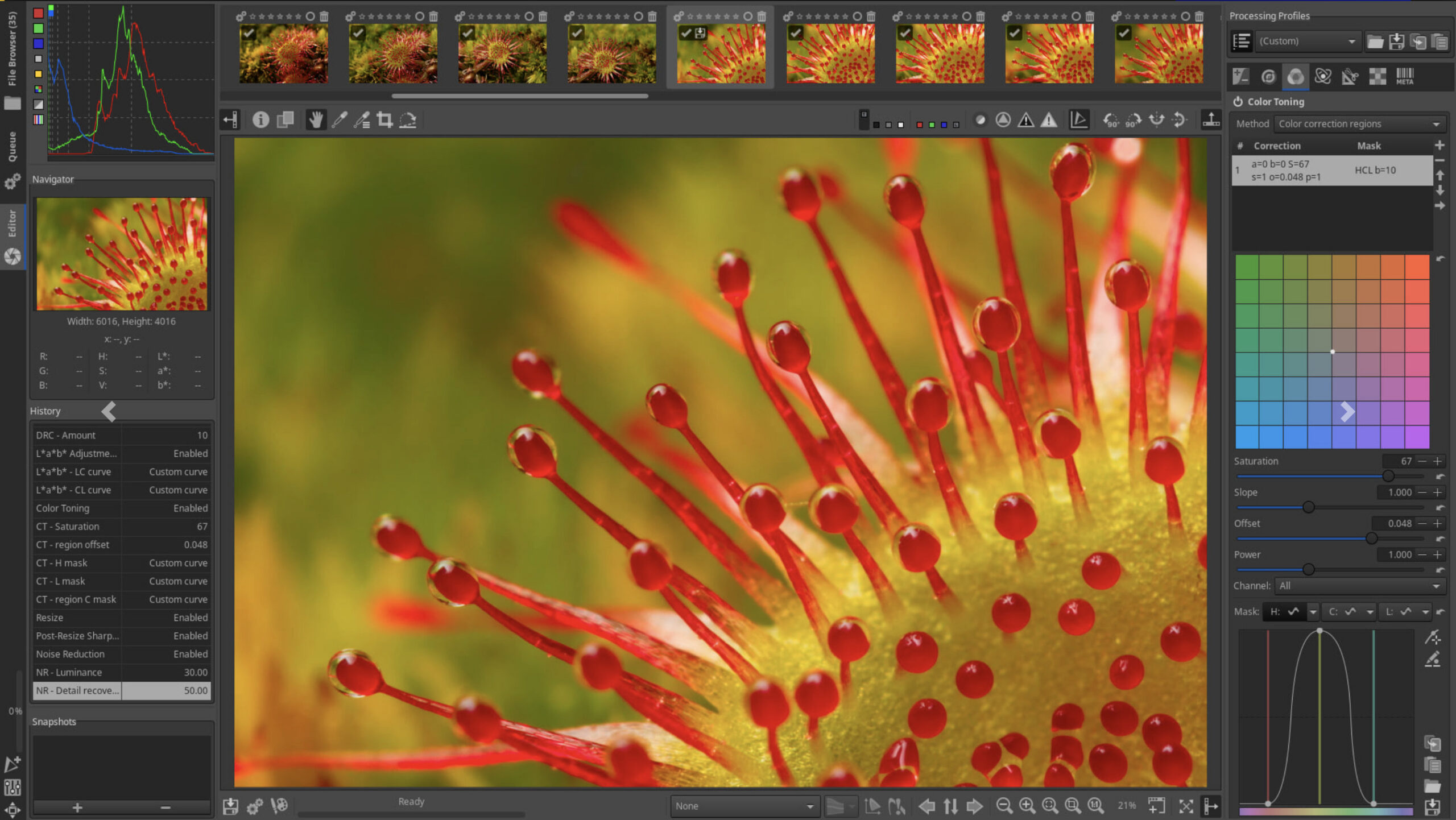Open the Method dropdown showing Color correction regions
The image size is (1456, 820).
1359,123
